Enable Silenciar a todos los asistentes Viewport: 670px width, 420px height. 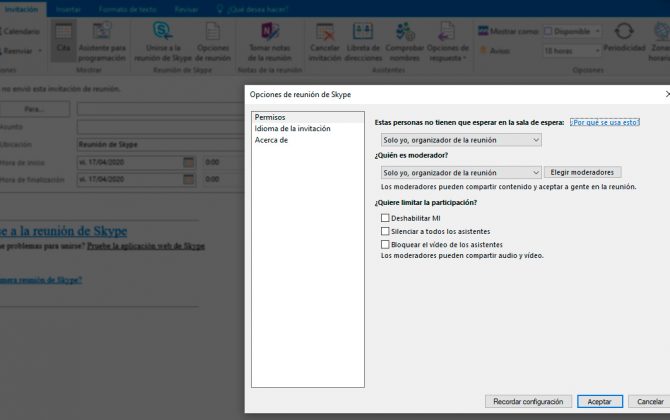[x=385, y=231]
